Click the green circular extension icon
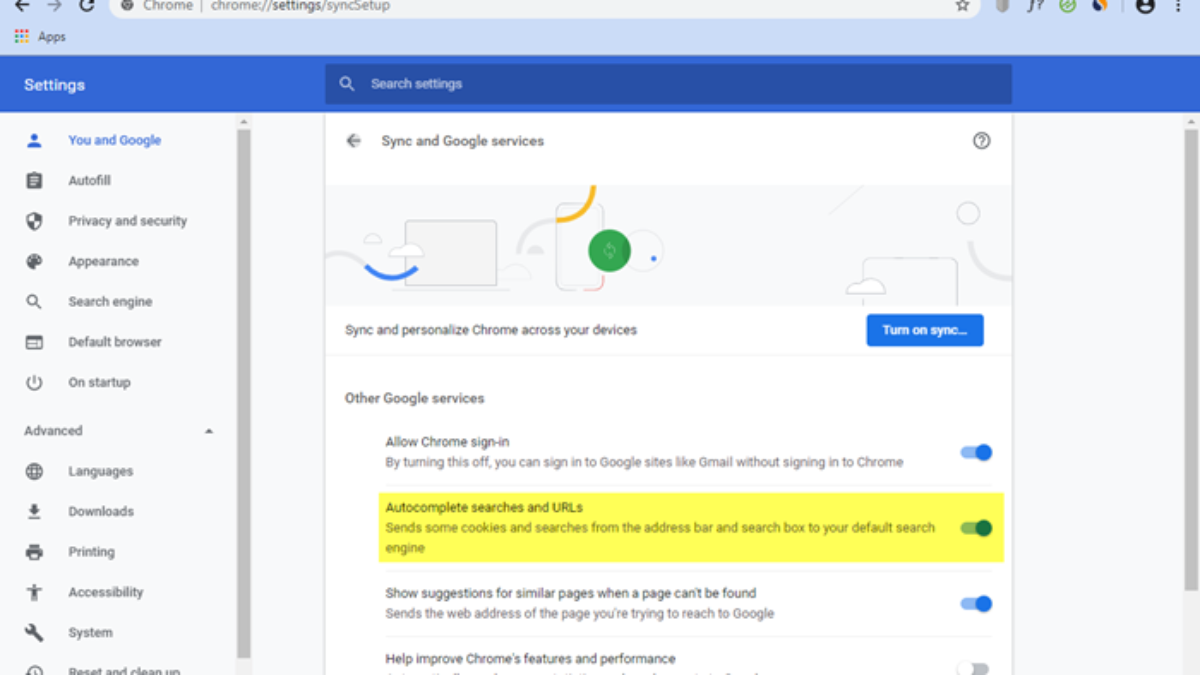The image size is (1200, 675). (1067, 6)
